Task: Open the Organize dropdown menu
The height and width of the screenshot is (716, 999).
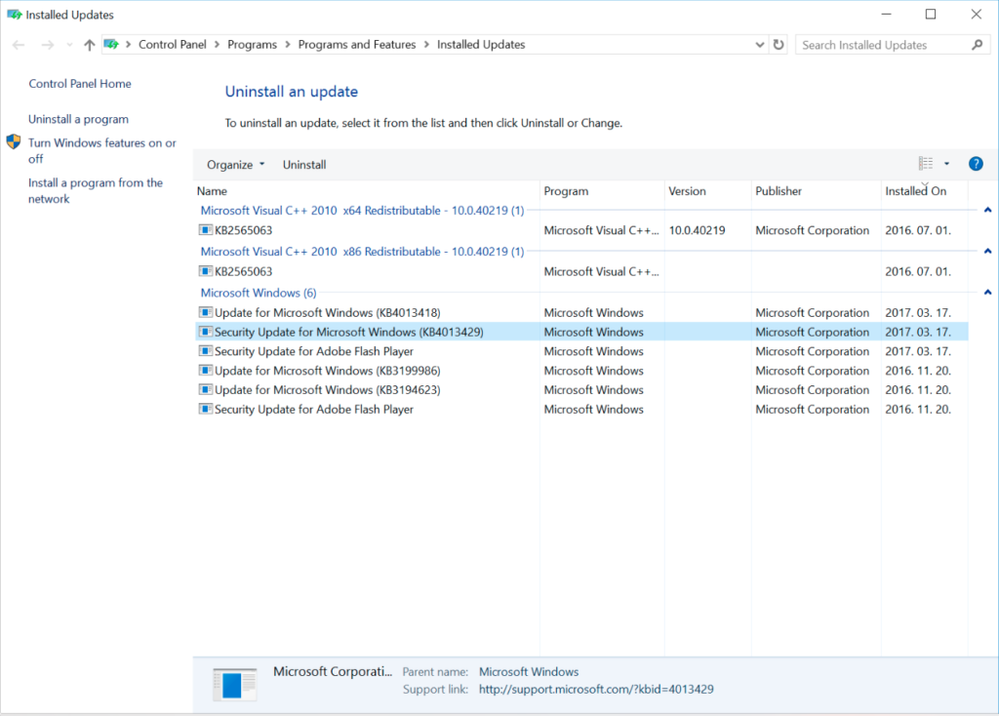Action: pyautogui.click(x=236, y=165)
